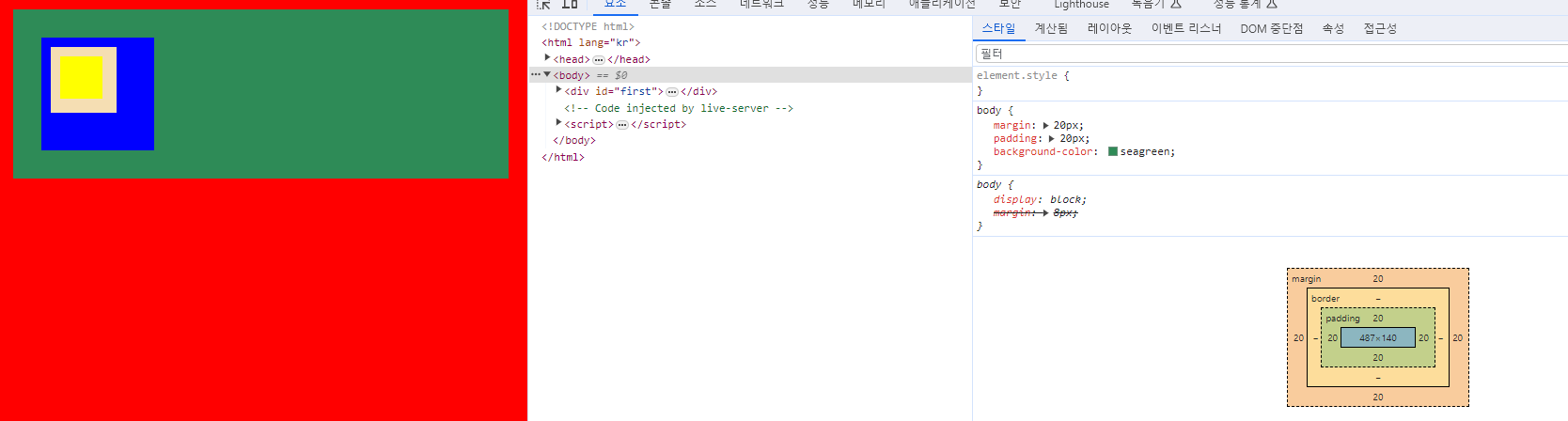
Task: Open the body node actions ellipsis
Action: coord(536,74)
